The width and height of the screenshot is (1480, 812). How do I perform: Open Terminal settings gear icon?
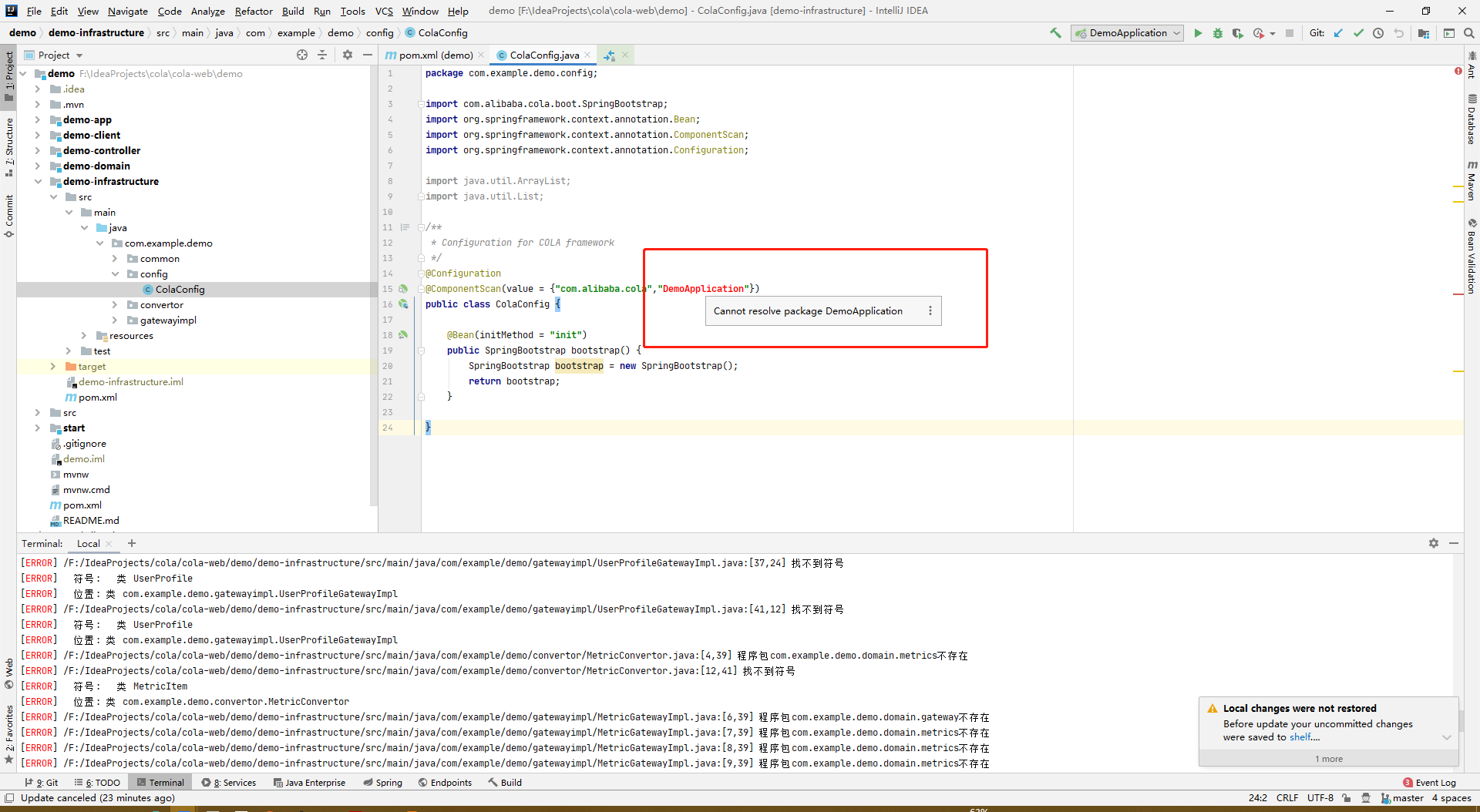coord(1434,543)
